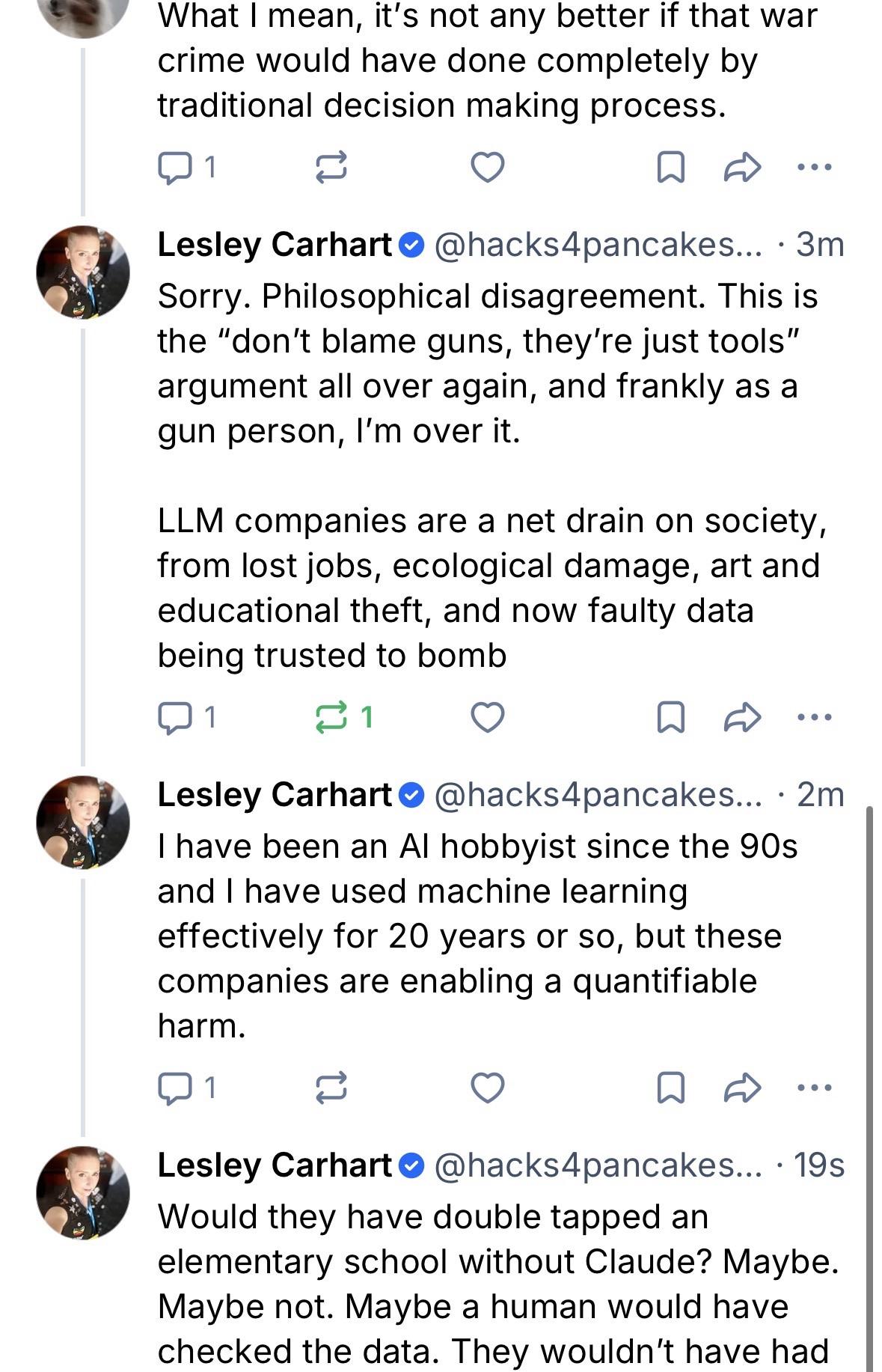Tap Lesley Carhart's avatar on the 19s post
The image size is (882, 1372).
[x=83, y=1192]
